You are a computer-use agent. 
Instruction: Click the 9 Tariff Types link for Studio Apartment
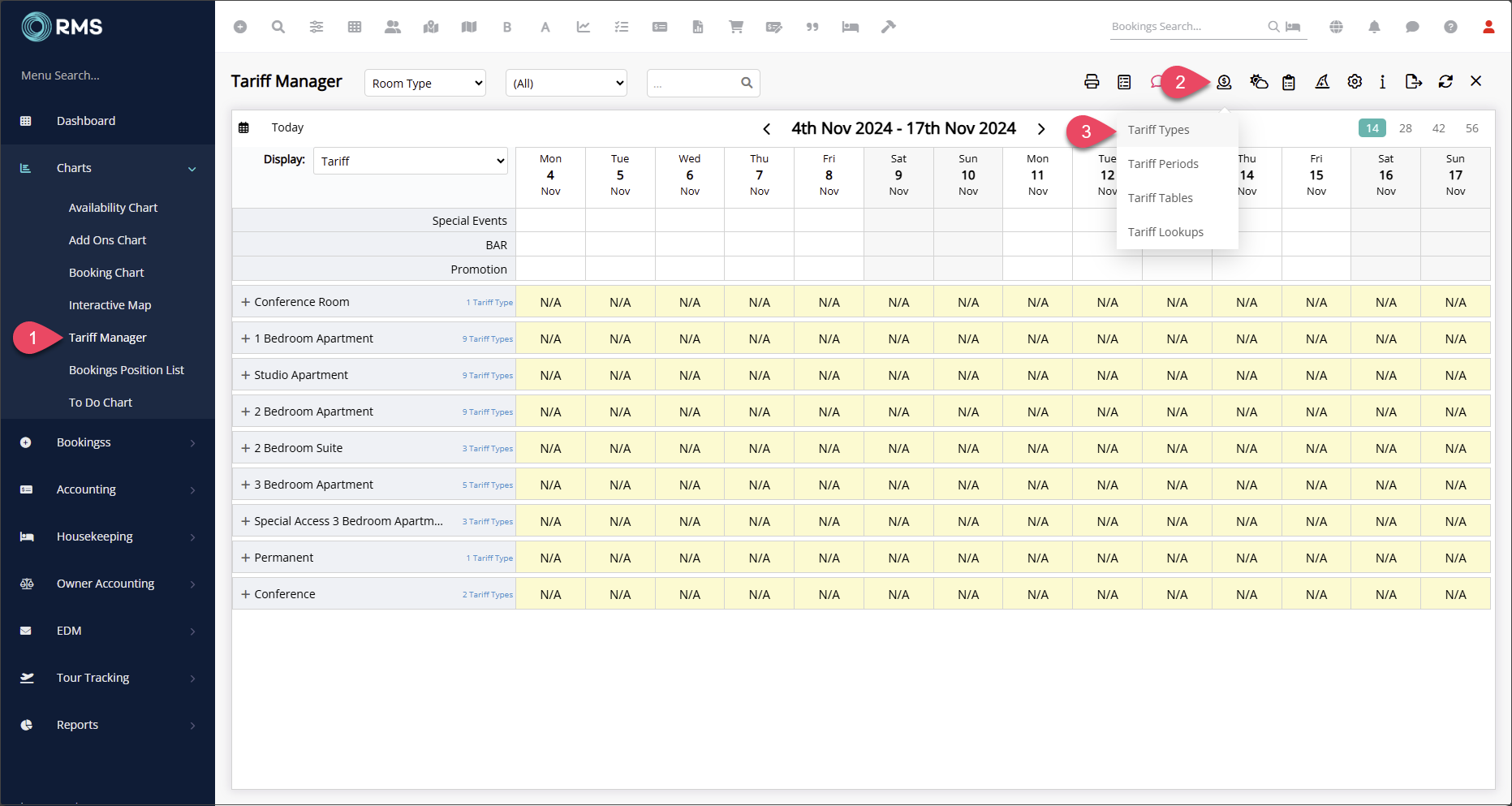[x=488, y=376]
